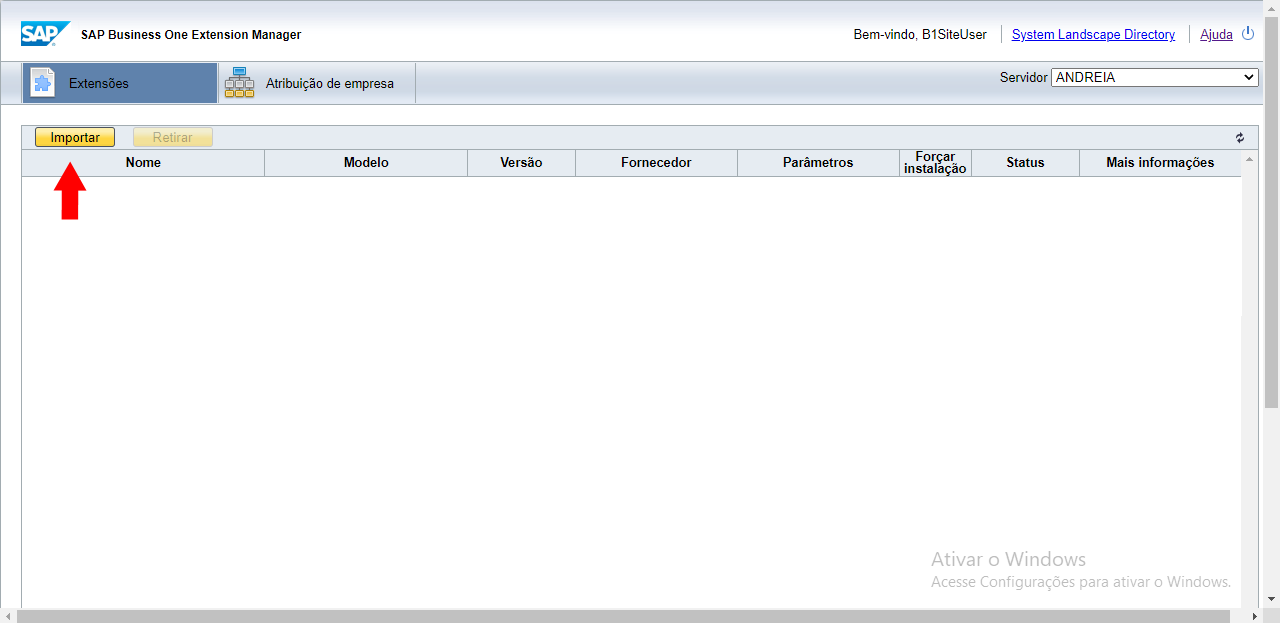Image resolution: width=1280 pixels, height=623 pixels.
Task: Click the page scroll-down arrow
Action: (1271, 599)
